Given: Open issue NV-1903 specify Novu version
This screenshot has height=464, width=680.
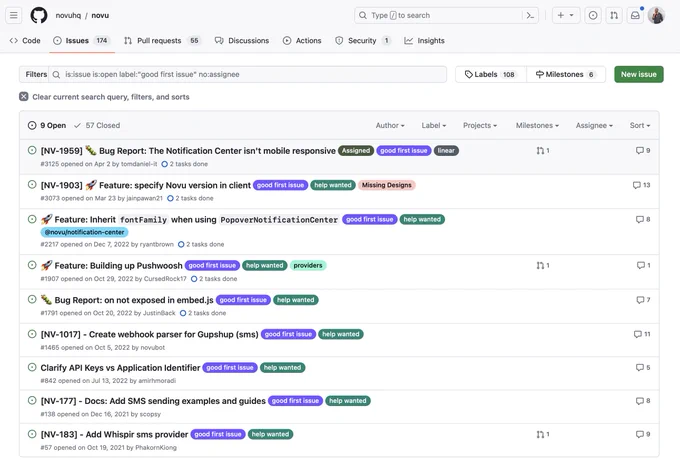Looking at the screenshot, I should 146,185.
